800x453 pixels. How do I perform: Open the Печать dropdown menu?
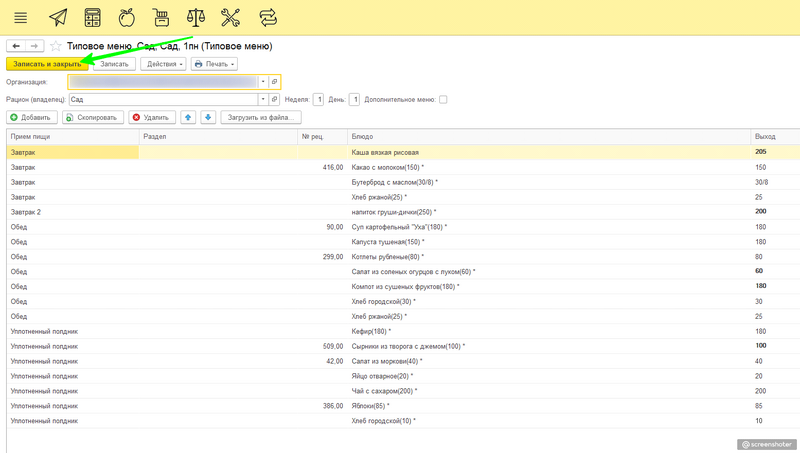point(214,64)
